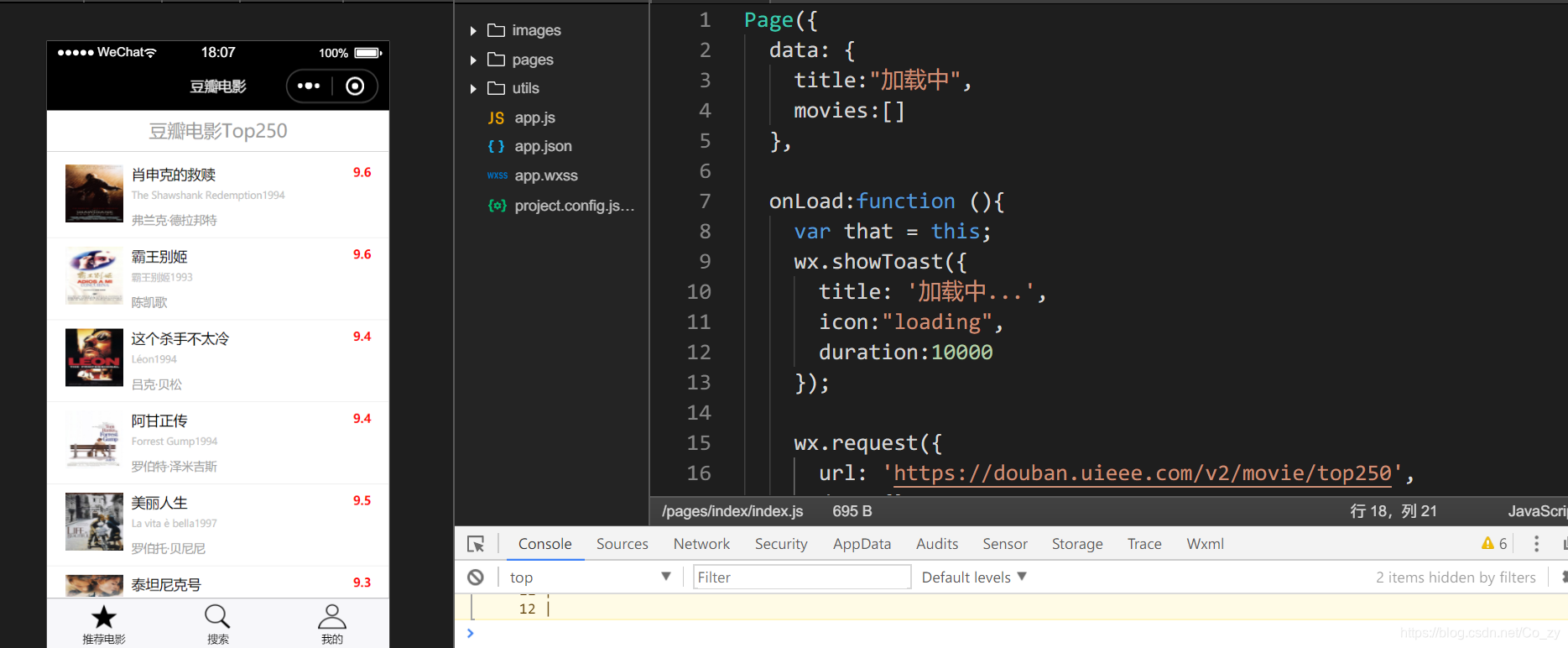Click the 豆瓣电影Top250 heading

point(218,131)
